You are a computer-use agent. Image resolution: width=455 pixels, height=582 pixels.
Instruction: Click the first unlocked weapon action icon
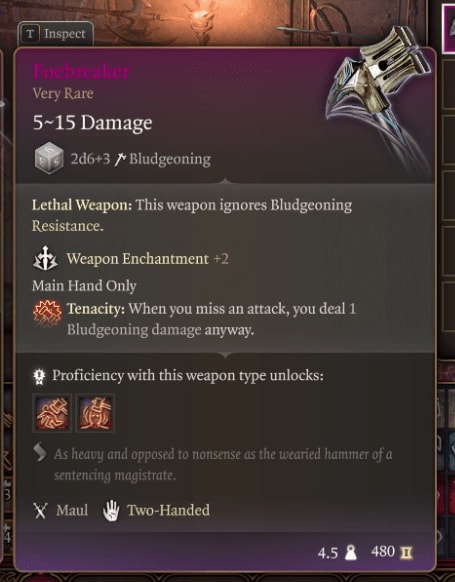click(52, 413)
